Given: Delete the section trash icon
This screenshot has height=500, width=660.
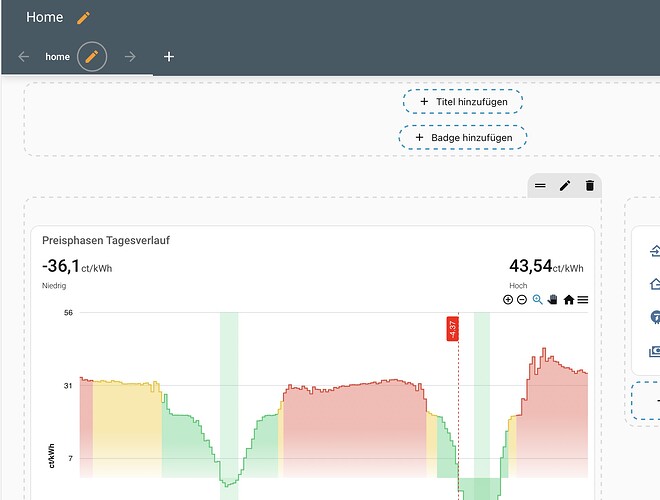Looking at the screenshot, I should [590, 186].
